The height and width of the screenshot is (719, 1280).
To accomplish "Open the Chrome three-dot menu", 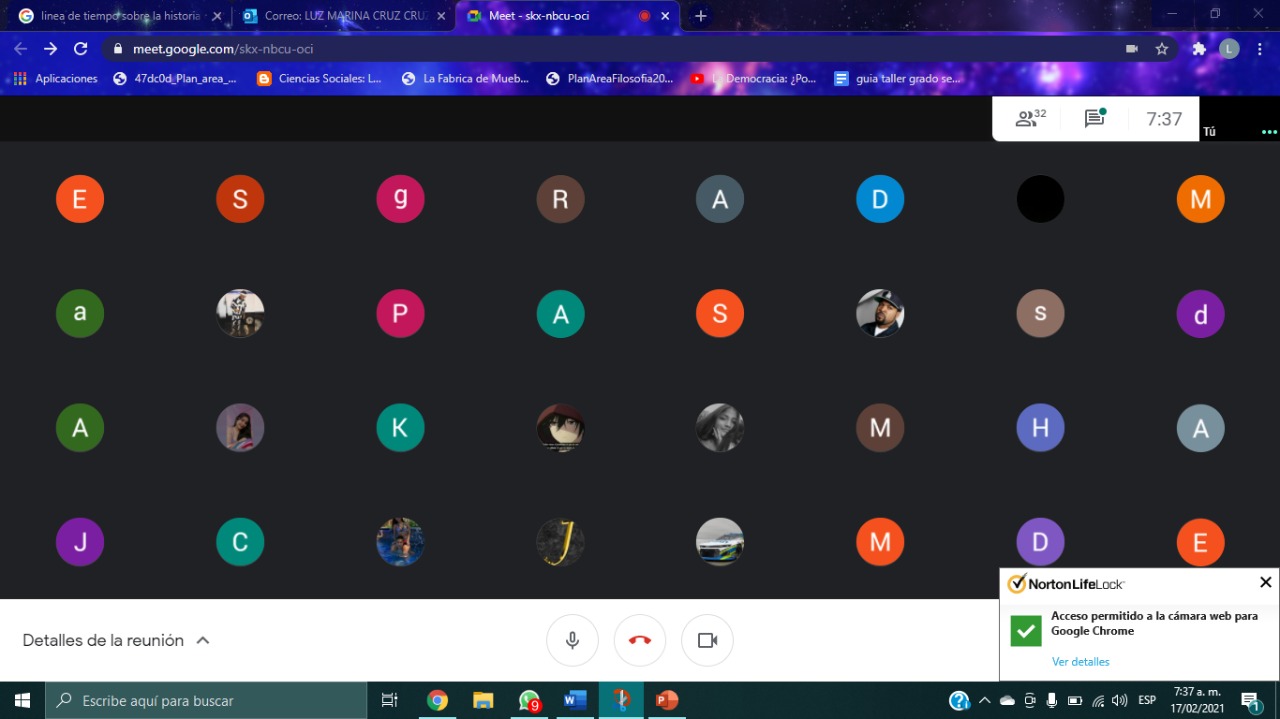I will 1260,49.
